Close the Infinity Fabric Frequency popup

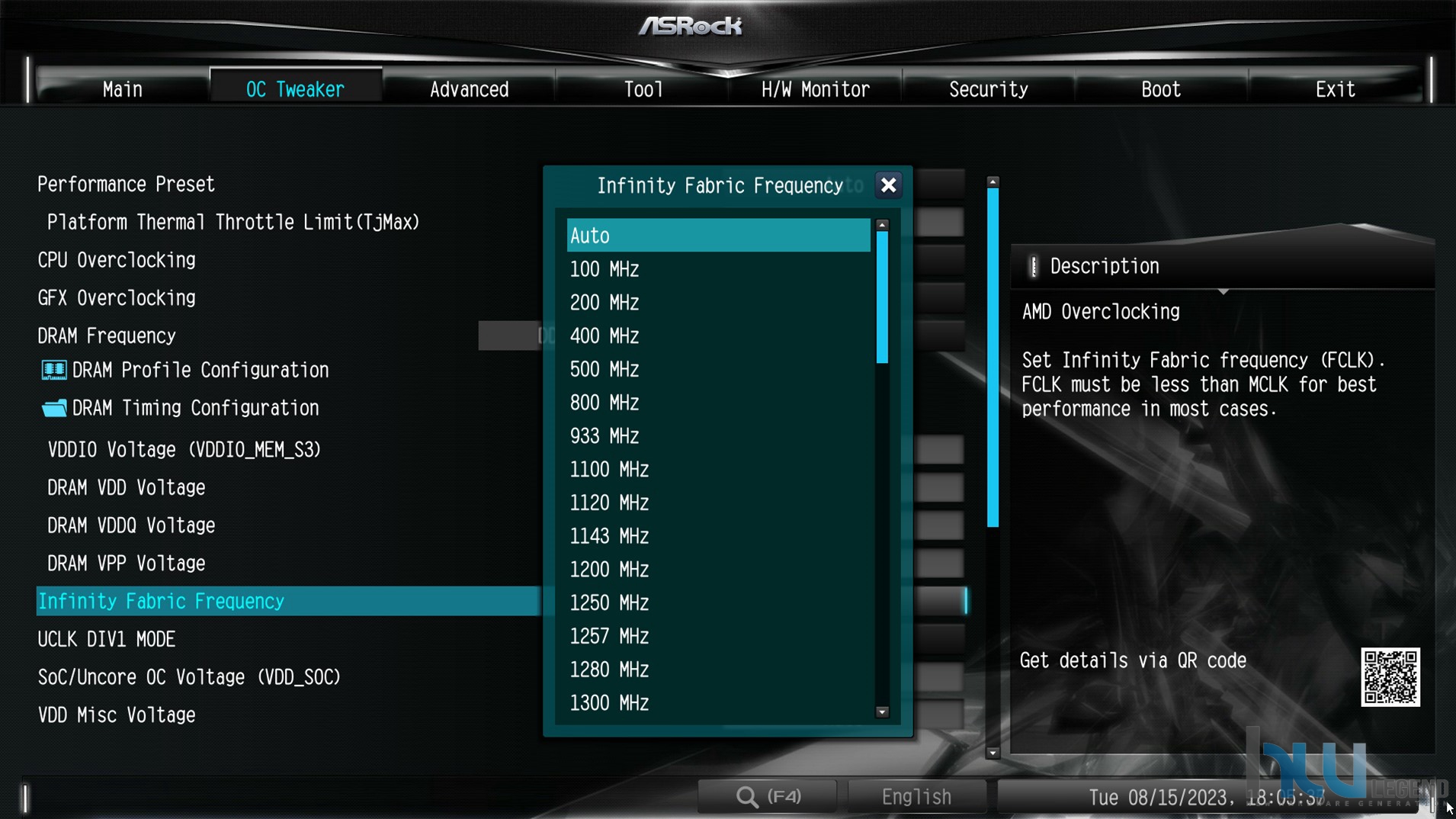[888, 185]
